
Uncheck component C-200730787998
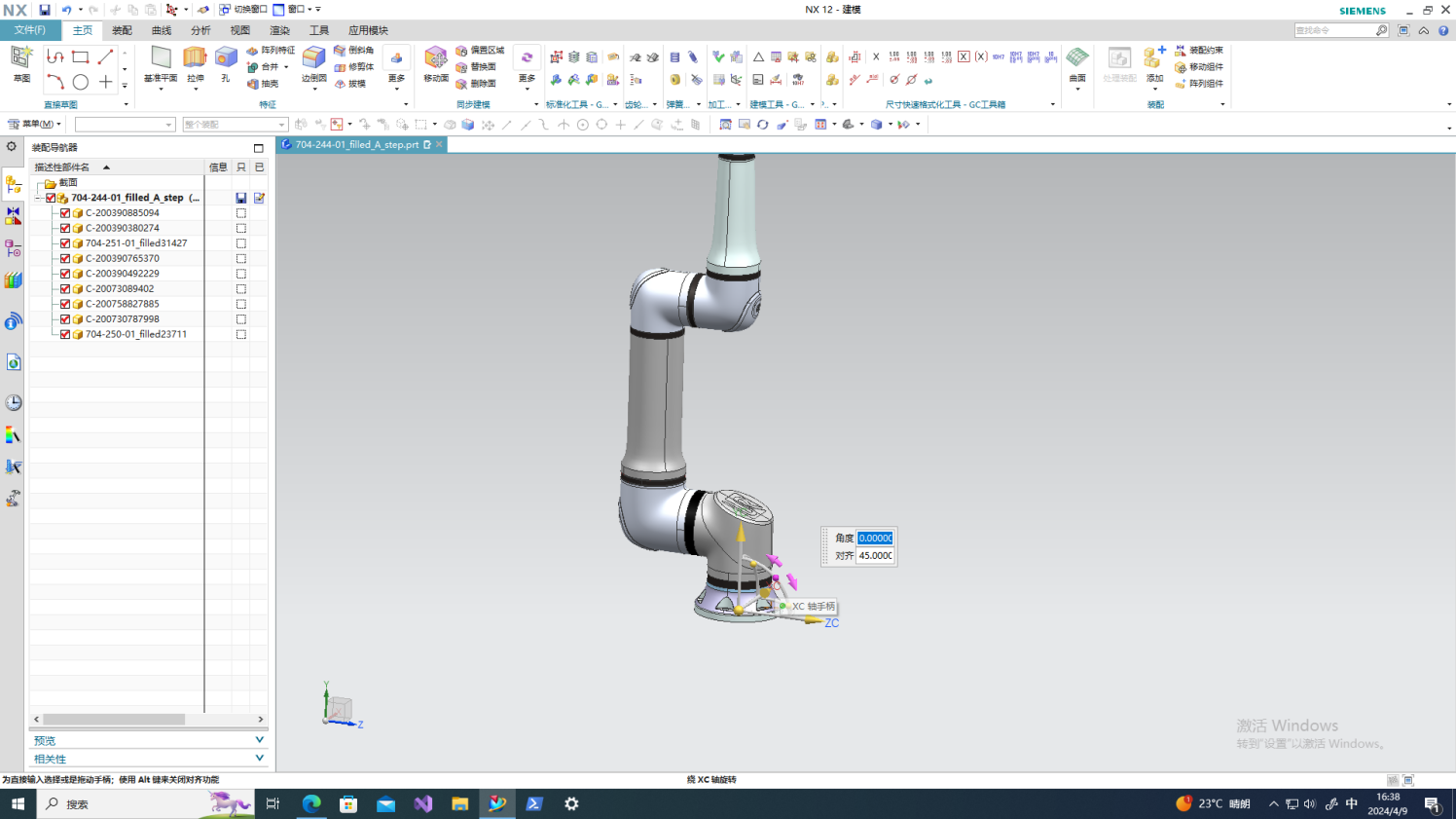coord(65,319)
